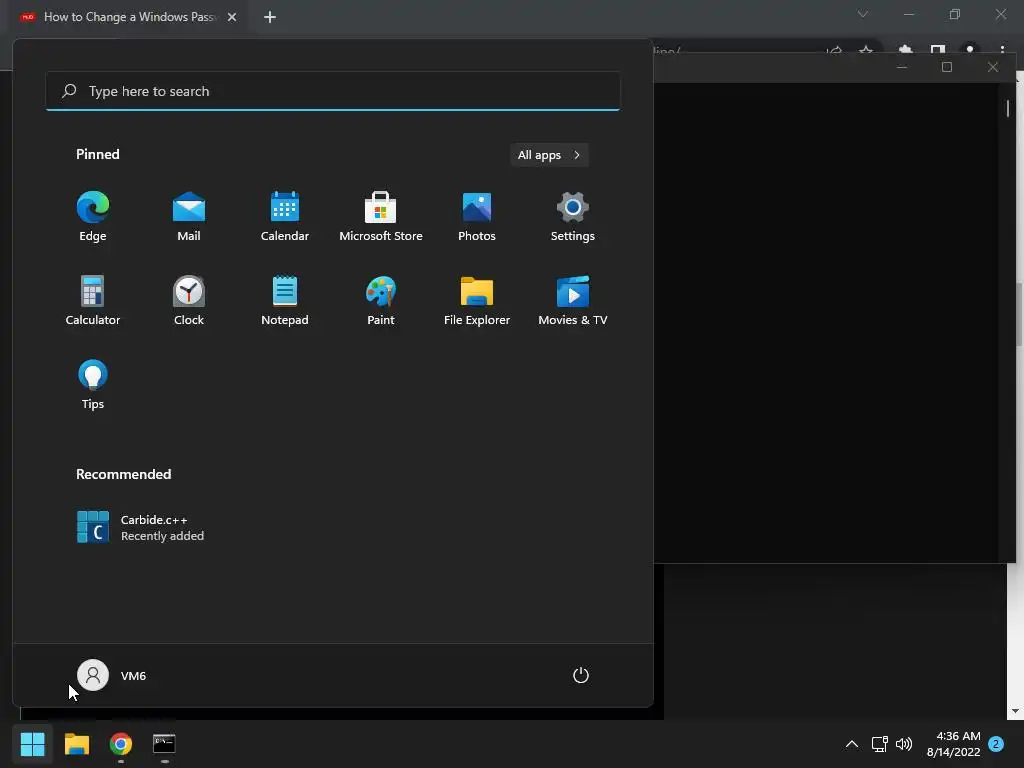The image size is (1024, 768).
Task: Show All apps list
Action: pos(549,155)
